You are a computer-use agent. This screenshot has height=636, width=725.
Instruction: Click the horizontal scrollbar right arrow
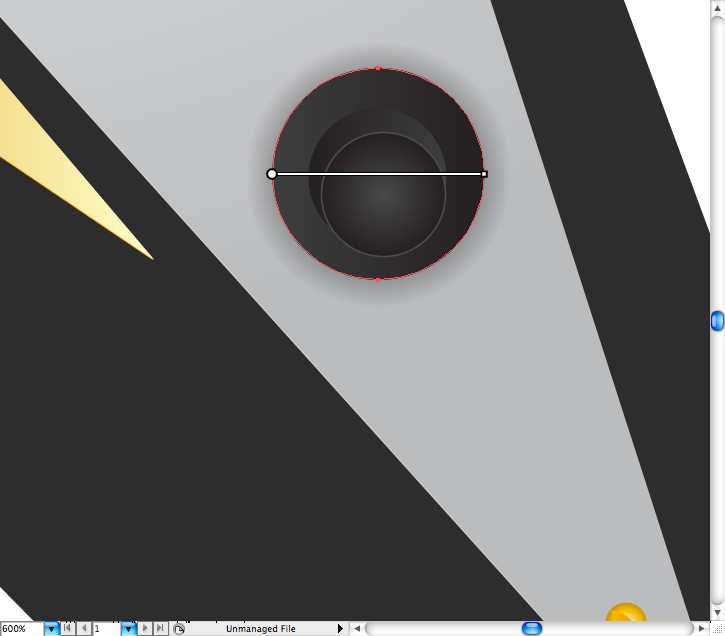coord(701,629)
